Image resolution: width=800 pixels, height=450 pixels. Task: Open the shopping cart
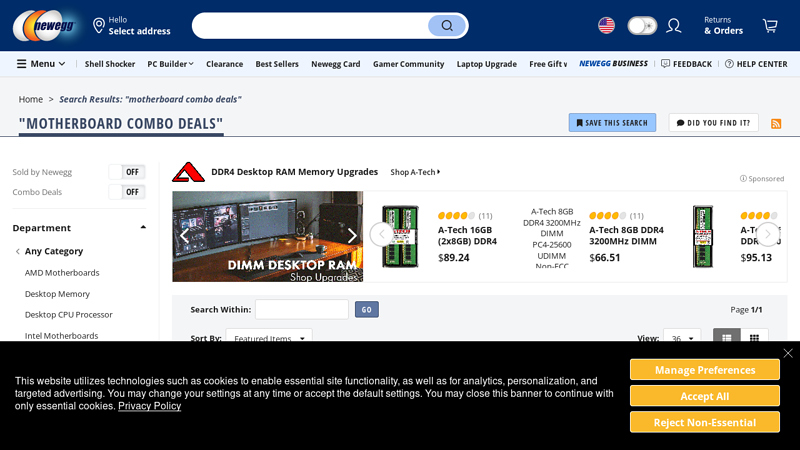(770, 26)
